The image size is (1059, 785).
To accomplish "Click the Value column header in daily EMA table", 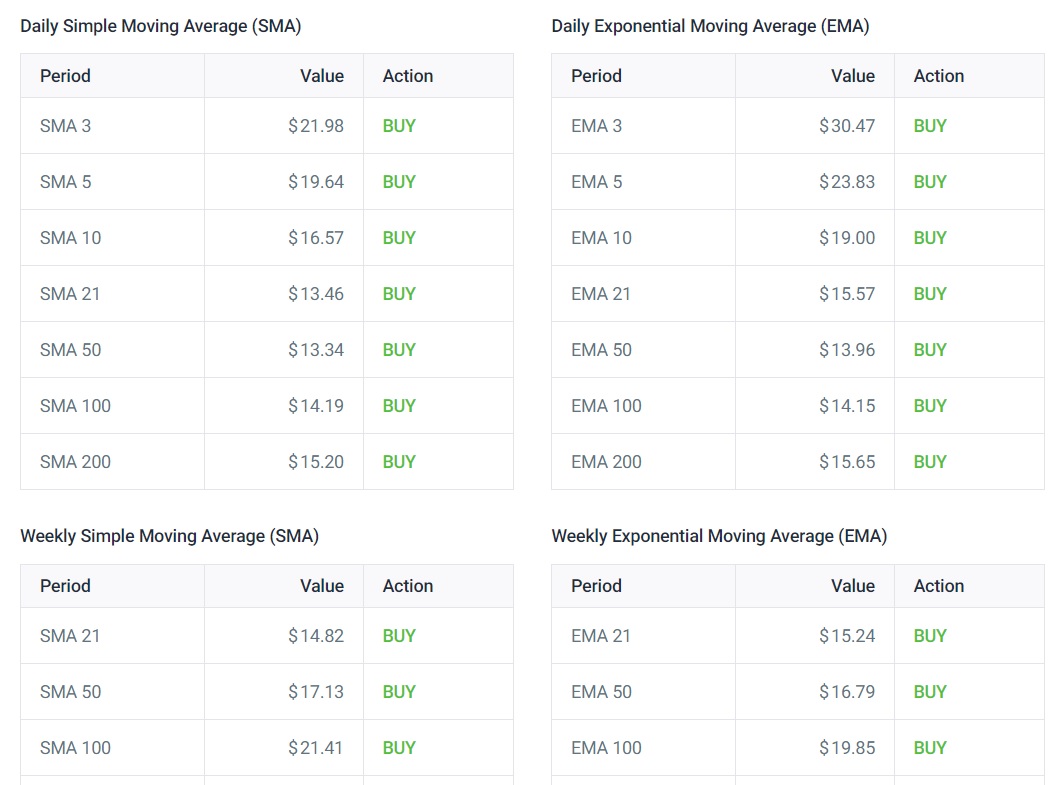I will pos(853,75).
